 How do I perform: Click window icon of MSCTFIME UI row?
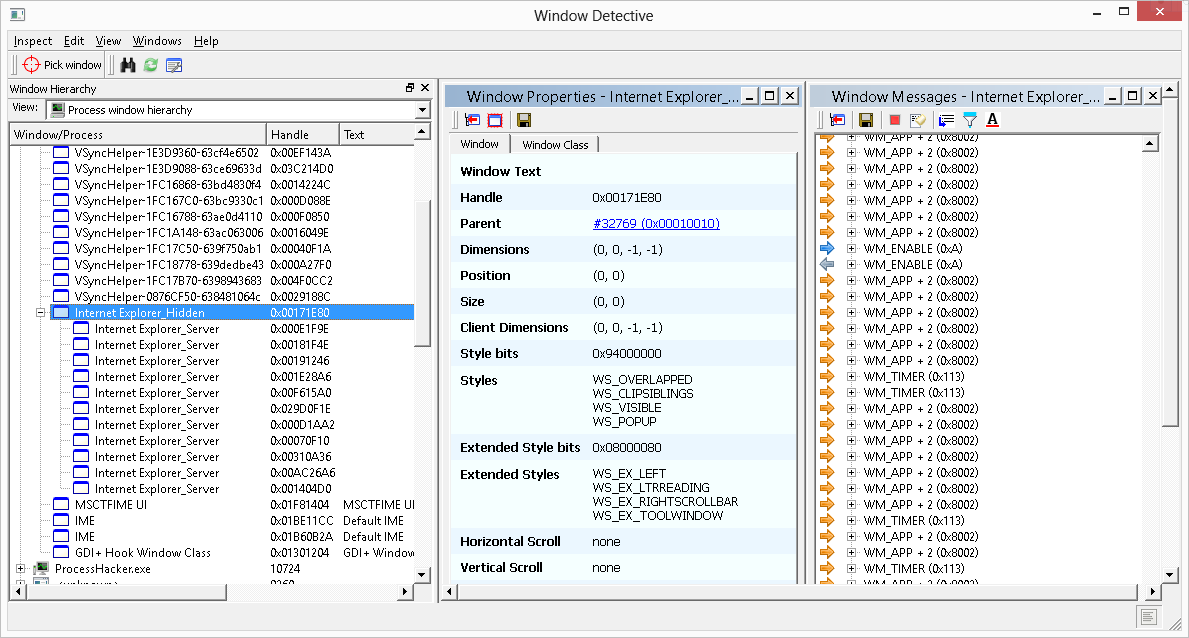point(61,504)
